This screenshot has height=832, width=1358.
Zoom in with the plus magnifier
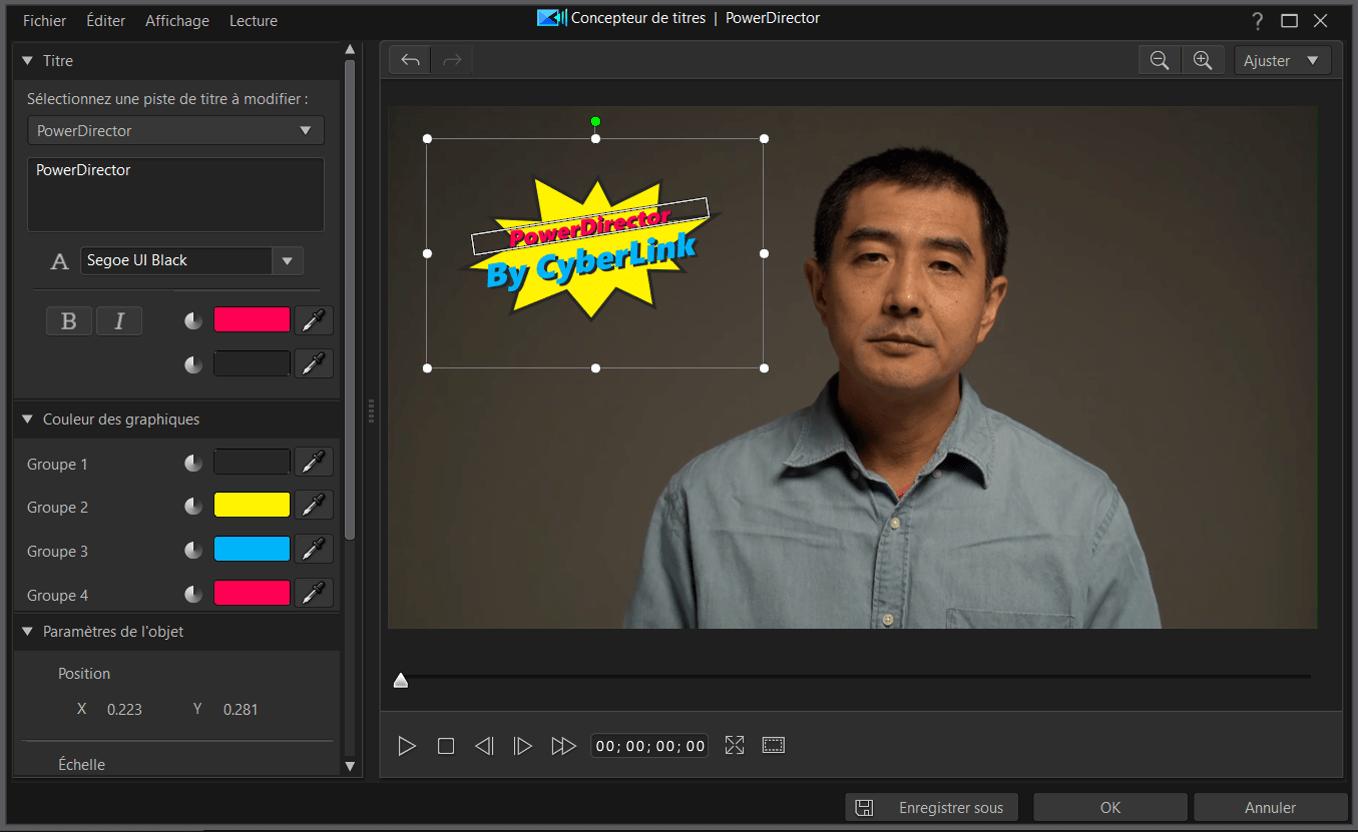(x=1203, y=60)
